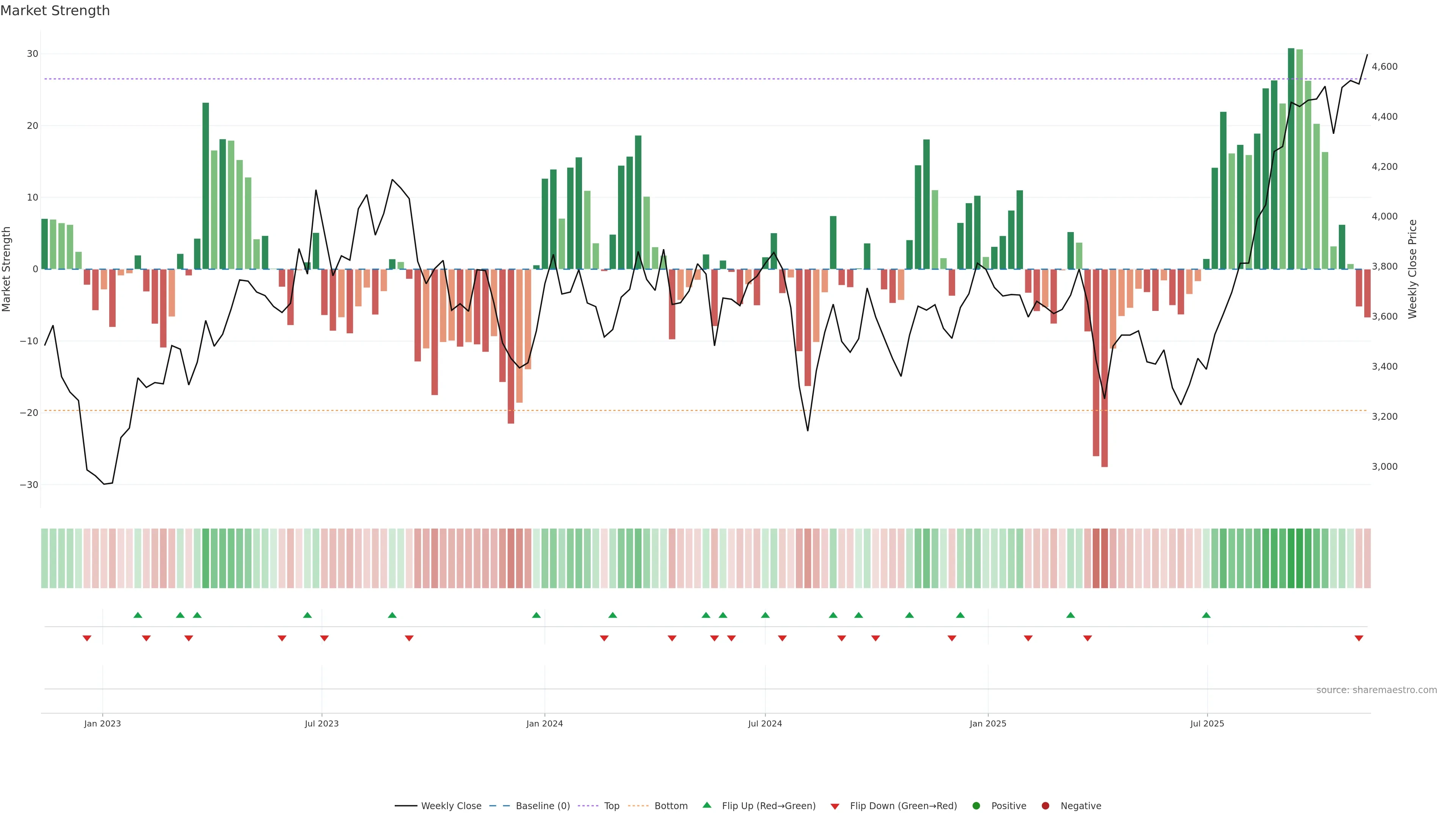Click the Jan 2024 x-axis label
This screenshot has width=1456, height=819.
(544, 723)
